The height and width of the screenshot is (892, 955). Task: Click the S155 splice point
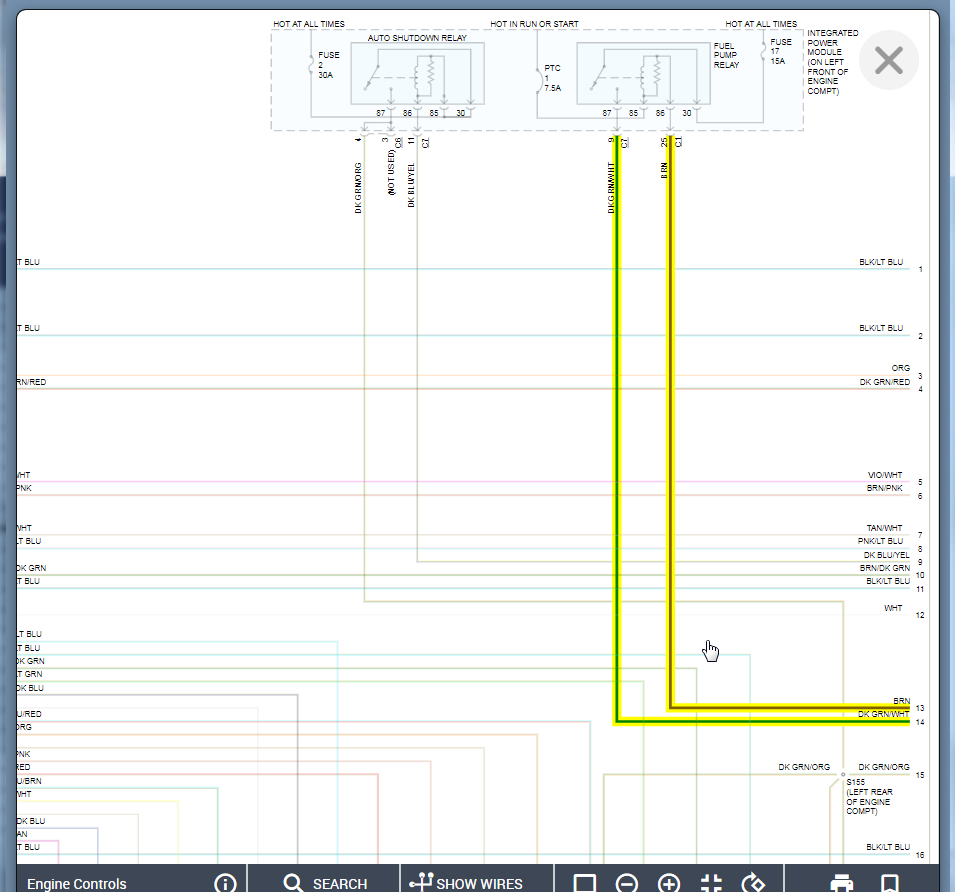point(843,774)
